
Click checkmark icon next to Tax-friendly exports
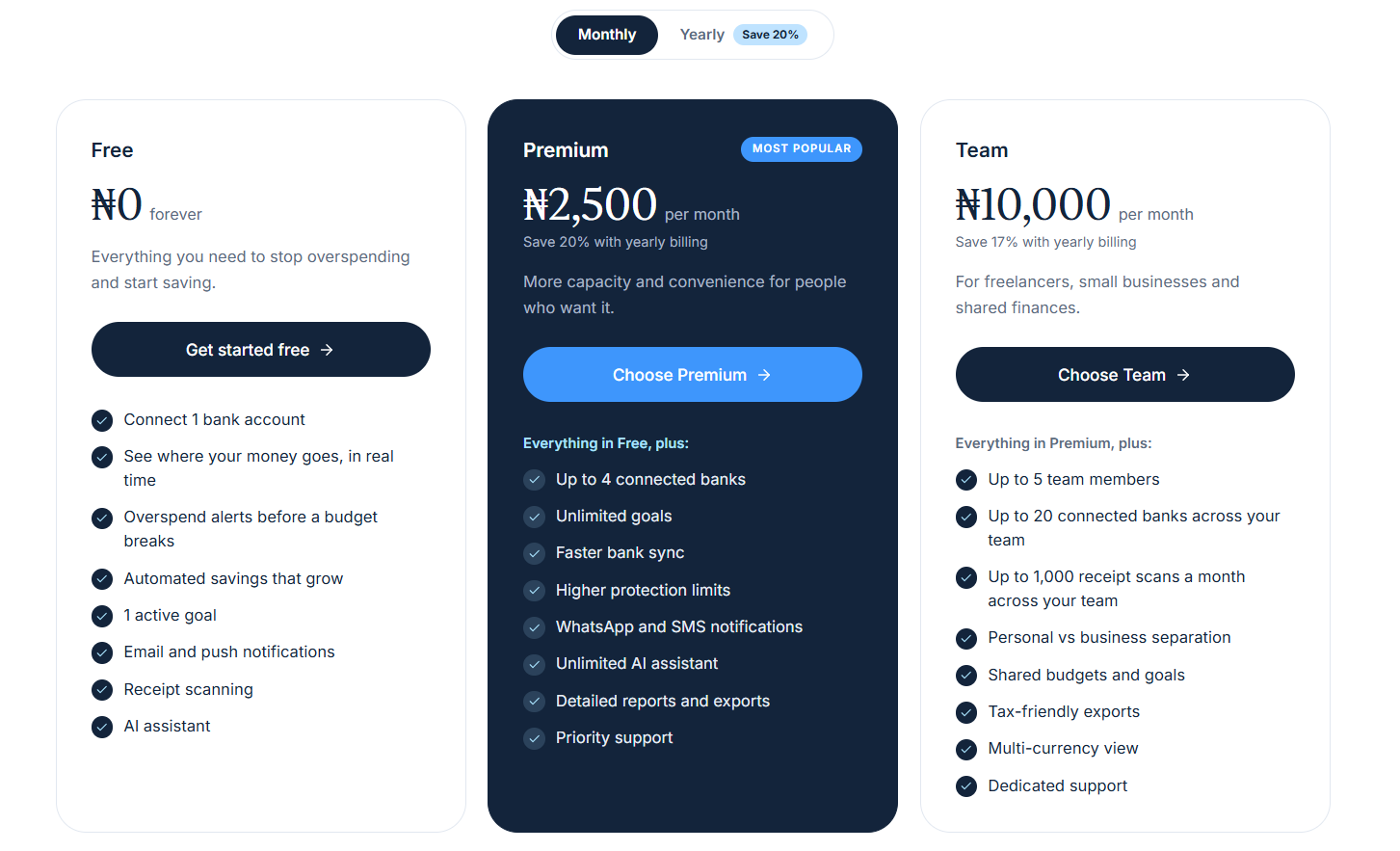(966, 712)
